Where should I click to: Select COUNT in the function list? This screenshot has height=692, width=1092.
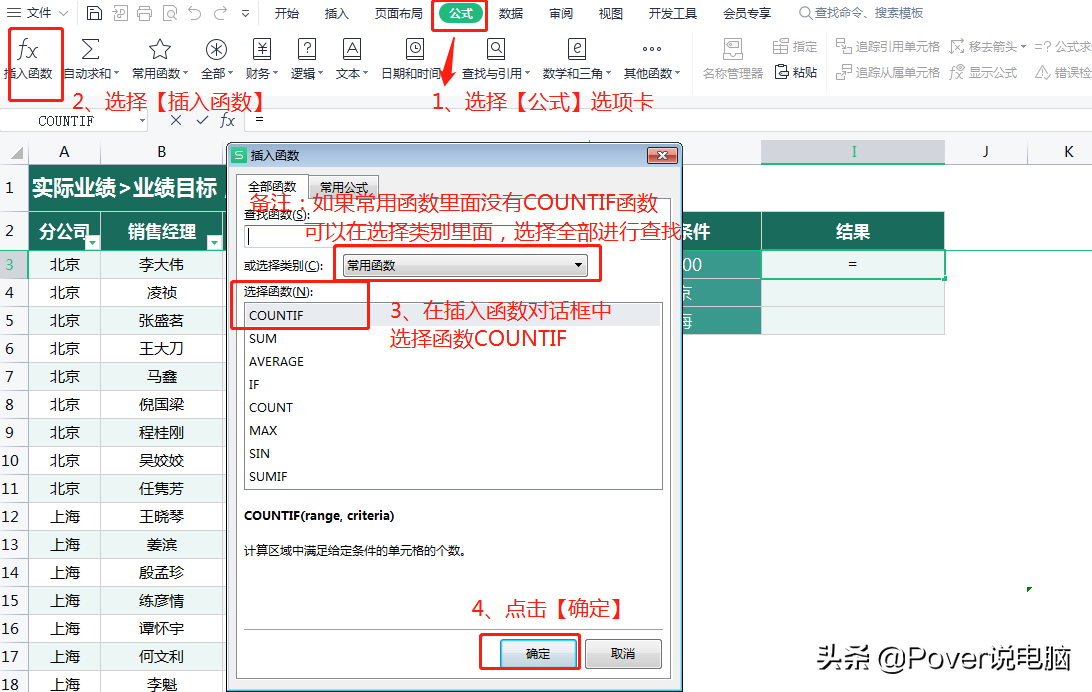[x=453, y=407]
